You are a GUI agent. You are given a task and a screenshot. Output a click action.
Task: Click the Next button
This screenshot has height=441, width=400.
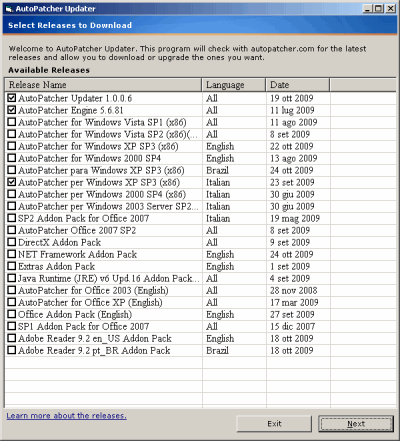coord(356,424)
